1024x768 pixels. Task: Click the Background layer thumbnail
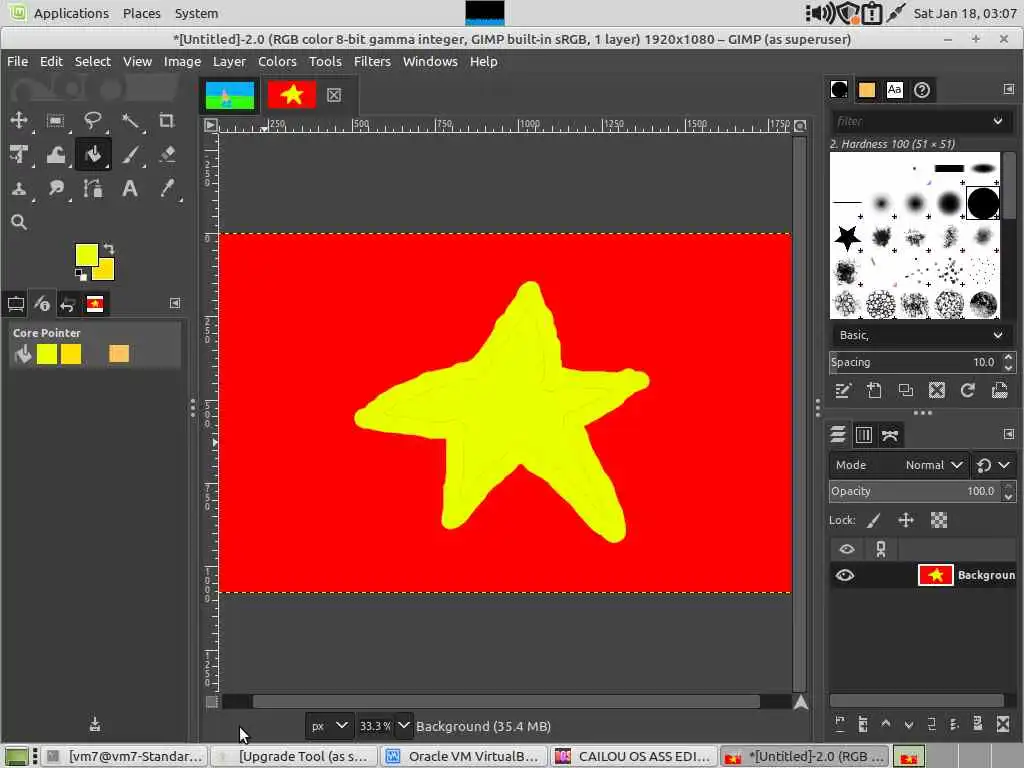tap(935, 575)
